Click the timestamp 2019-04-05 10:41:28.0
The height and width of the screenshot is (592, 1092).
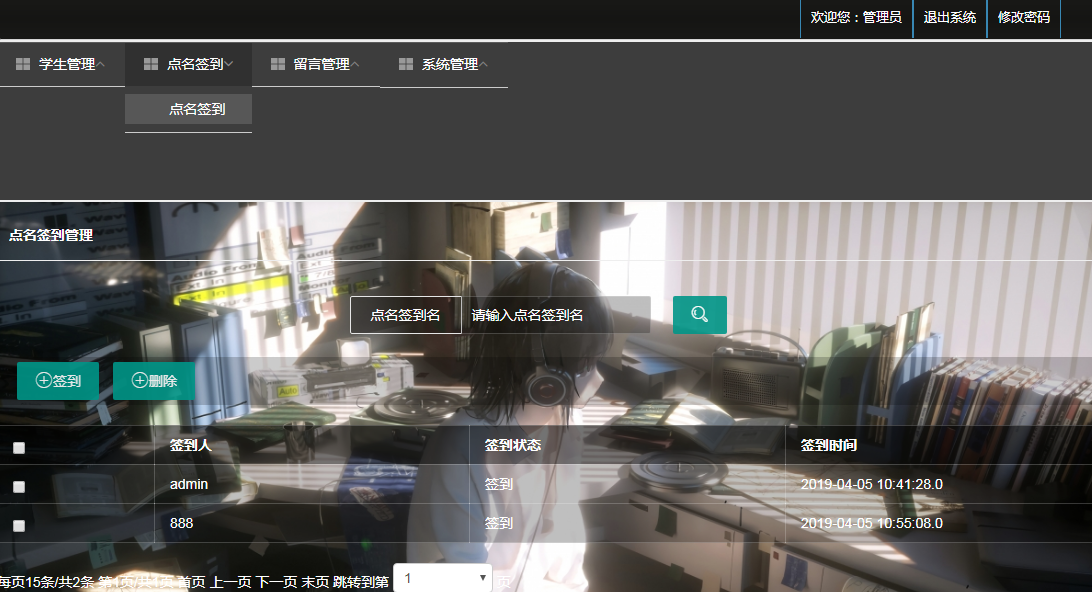[x=872, y=484]
